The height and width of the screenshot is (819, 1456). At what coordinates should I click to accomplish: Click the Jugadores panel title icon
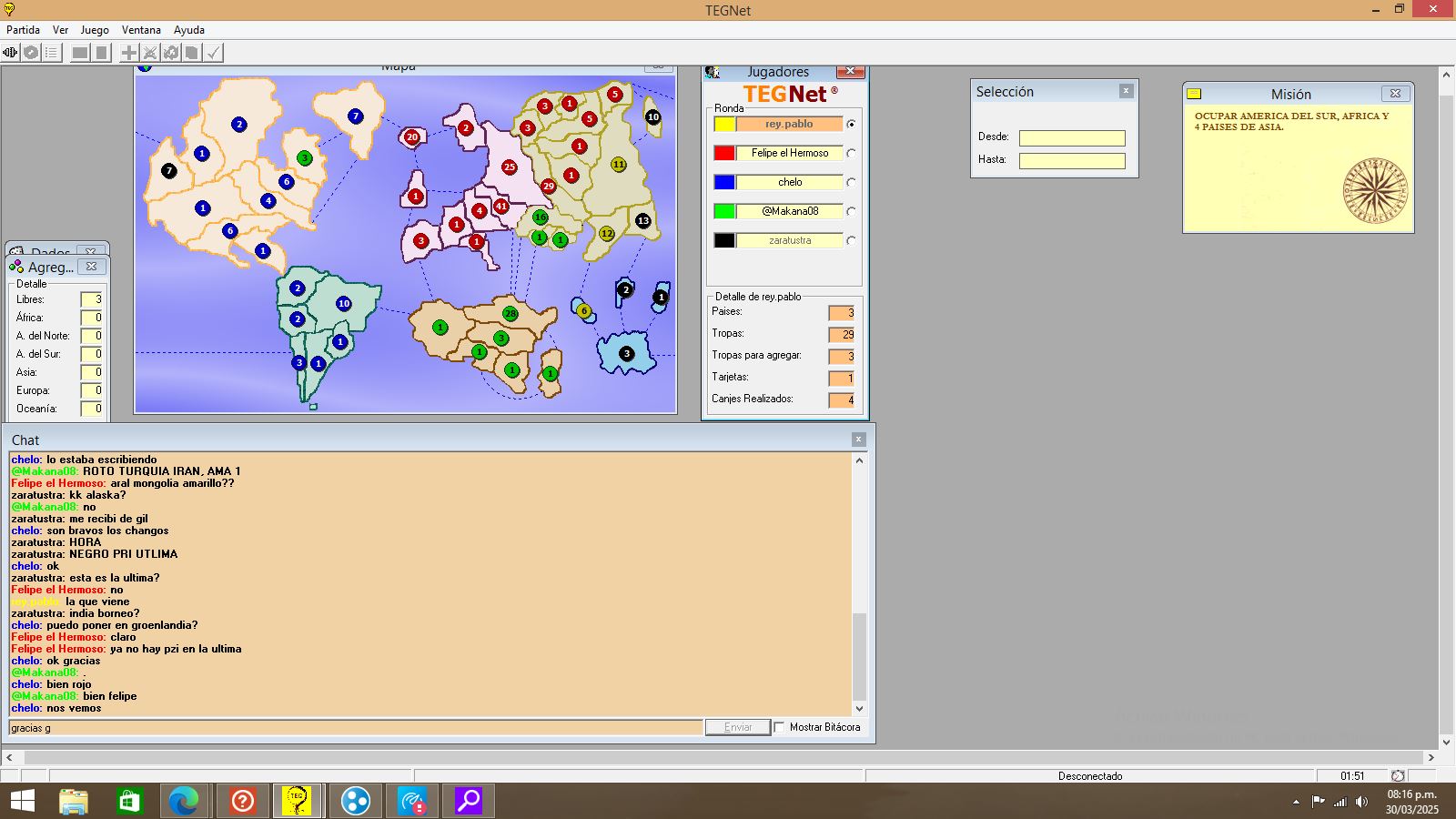[x=713, y=72]
